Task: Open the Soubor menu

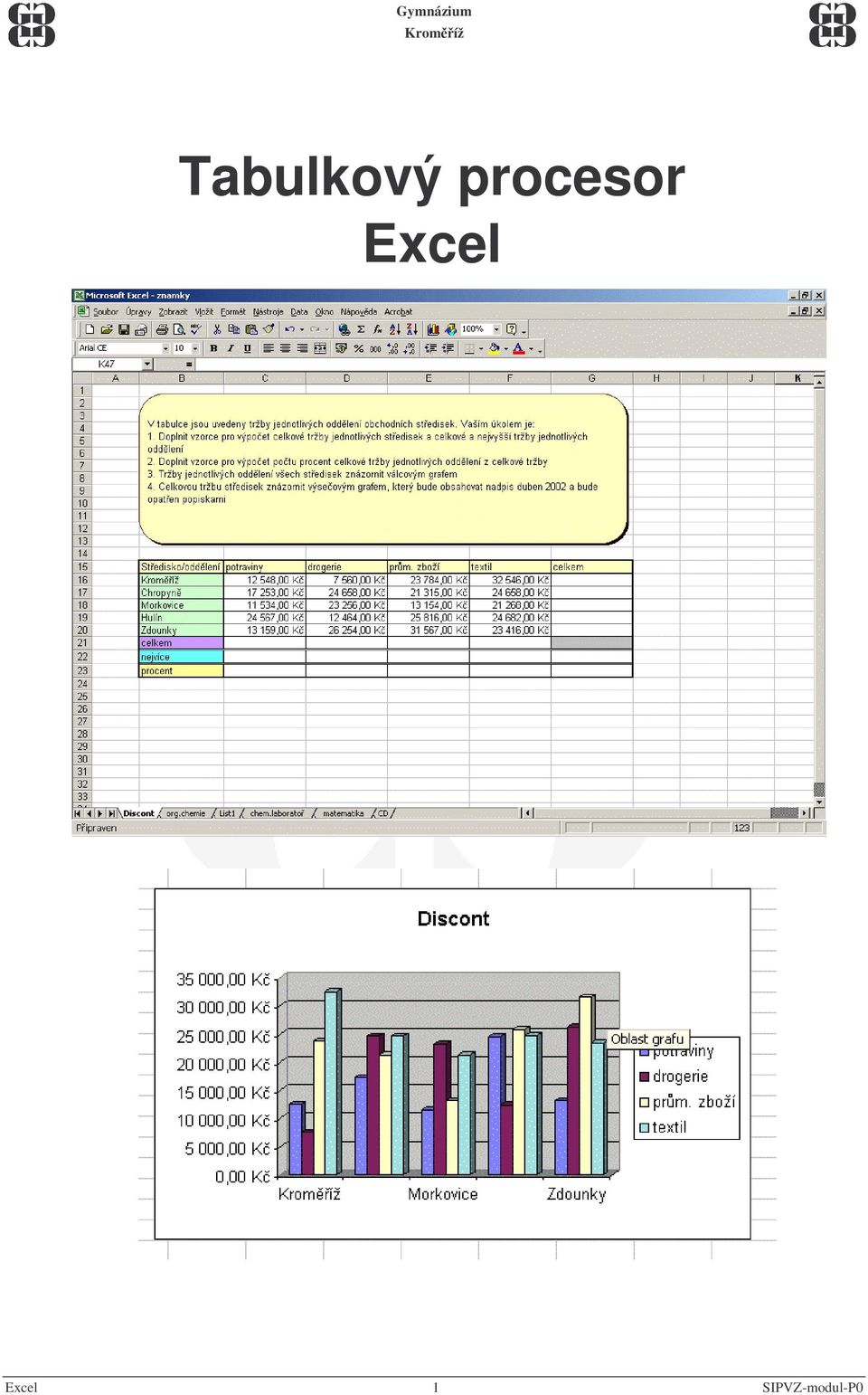Action: coord(106,311)
